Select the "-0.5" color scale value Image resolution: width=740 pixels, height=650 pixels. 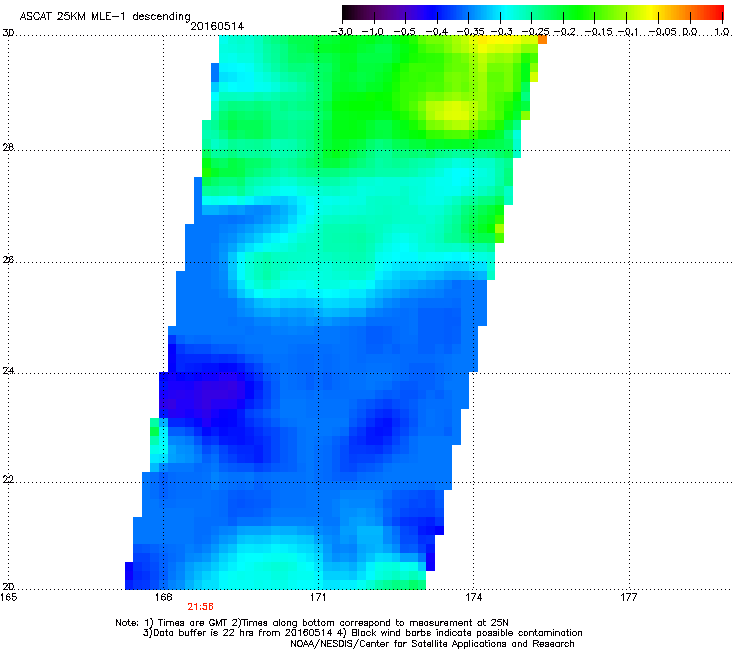pyautogui.click(x=404, y=32)
